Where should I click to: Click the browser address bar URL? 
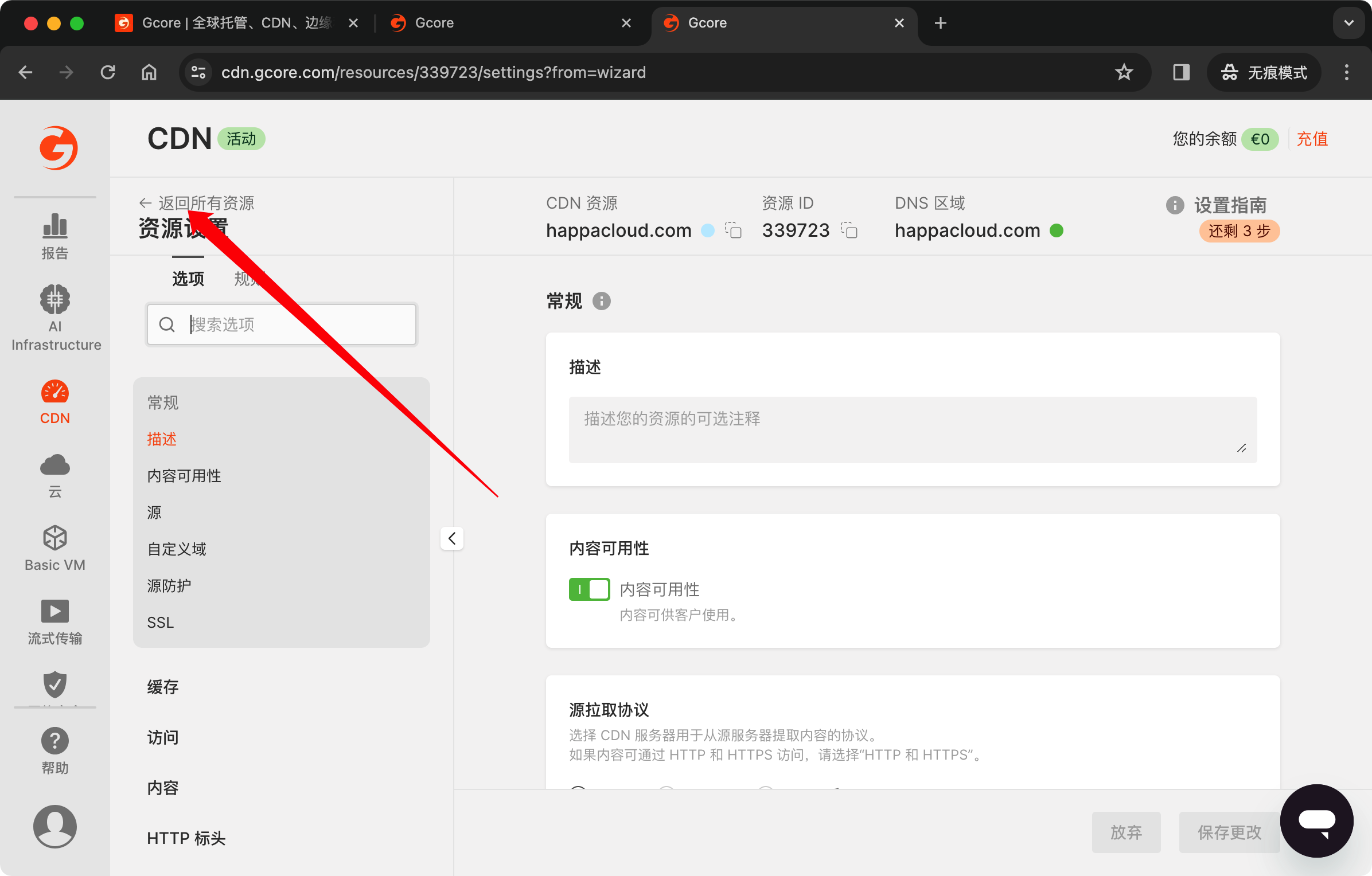point(434,72)
